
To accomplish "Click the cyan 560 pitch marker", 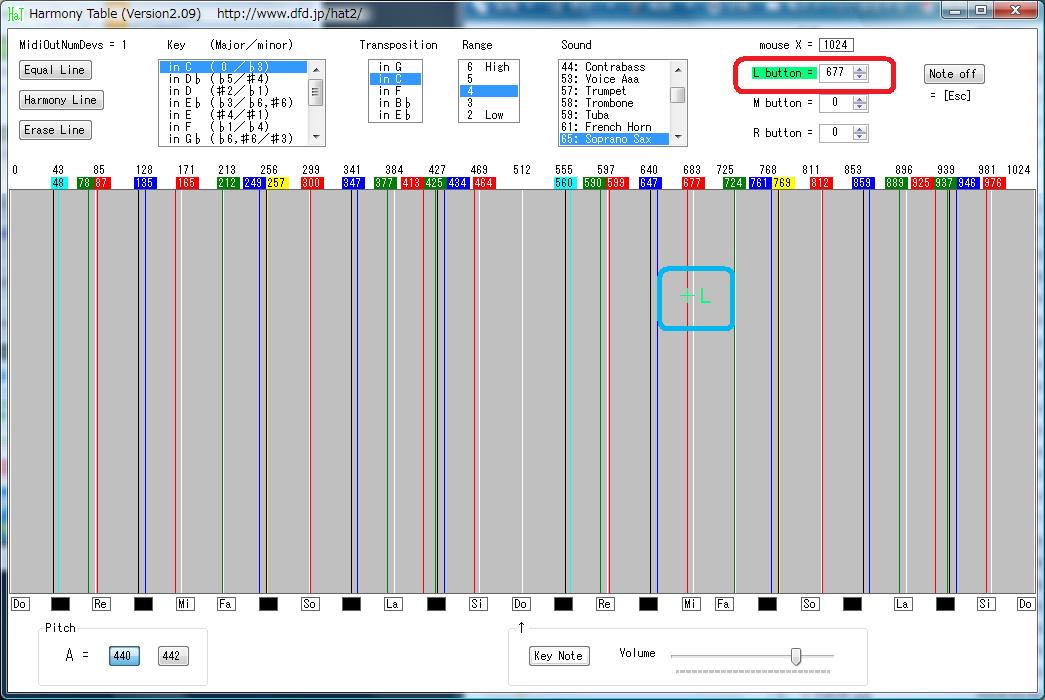I will pyautogui.click(x=564, y=183).
